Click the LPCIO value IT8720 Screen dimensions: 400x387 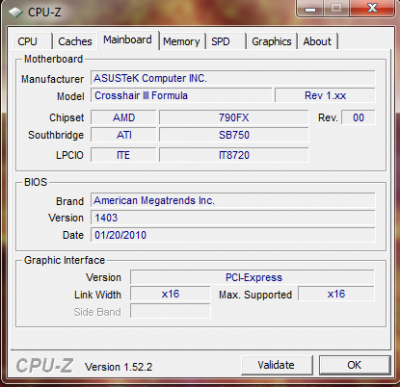pos(234,155)
